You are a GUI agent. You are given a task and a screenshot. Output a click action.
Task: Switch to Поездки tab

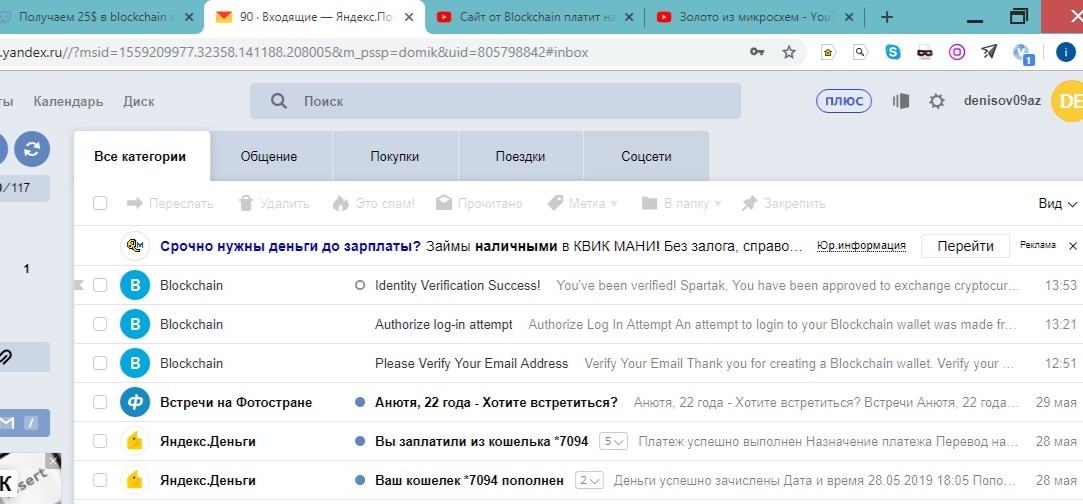(520, 157)
